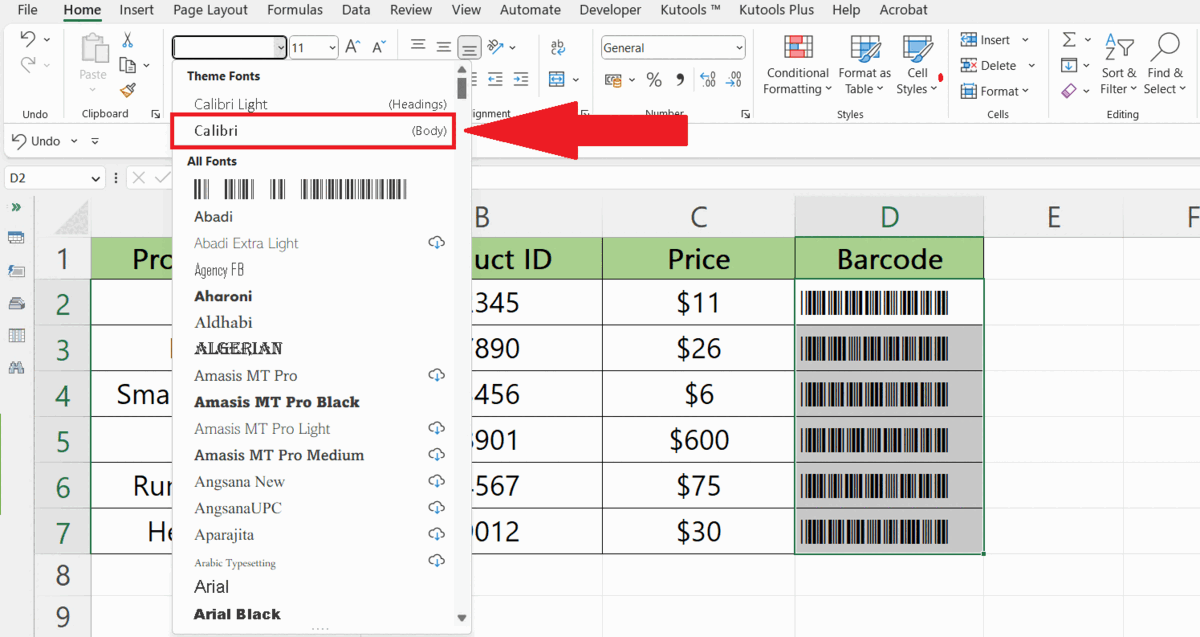Open Conditional Formatting in the Styles group

tap(797, 65)
